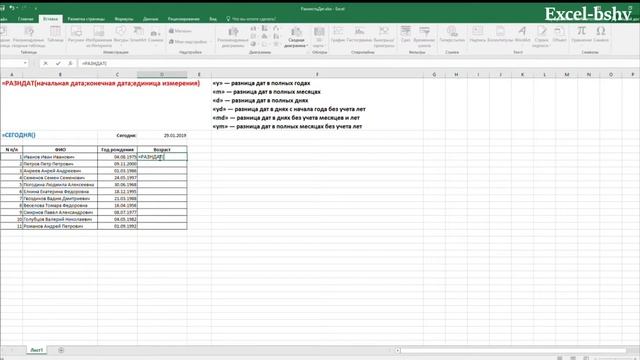Select the cell showing date 29.01.2019
This screenshot has width=640, height=360.
(x=162, y=135)
